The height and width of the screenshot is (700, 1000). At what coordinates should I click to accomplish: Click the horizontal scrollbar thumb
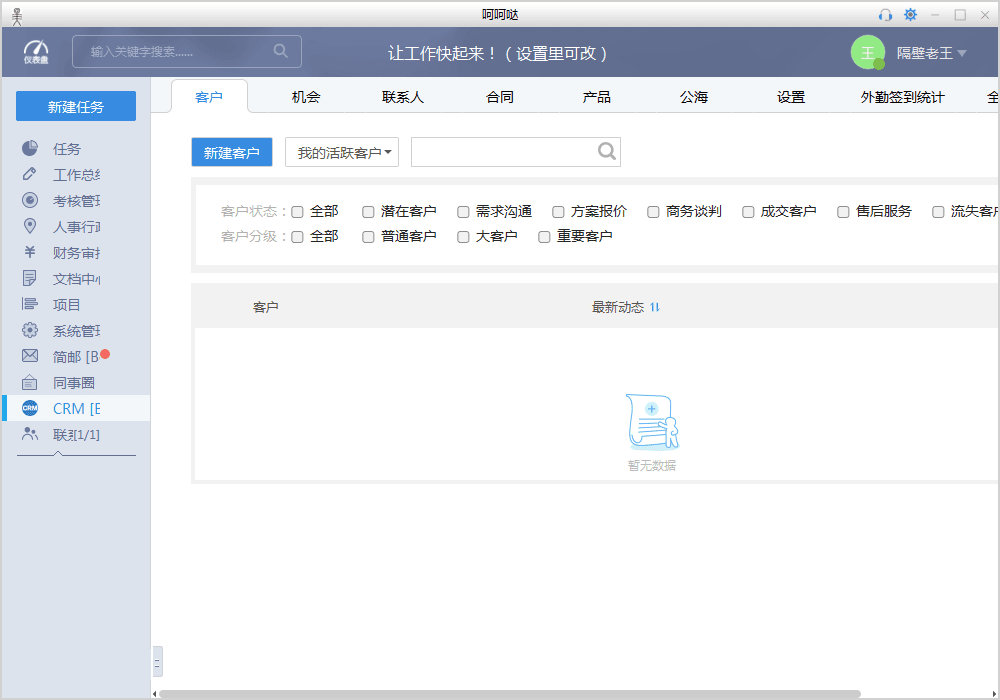point(510,694)
